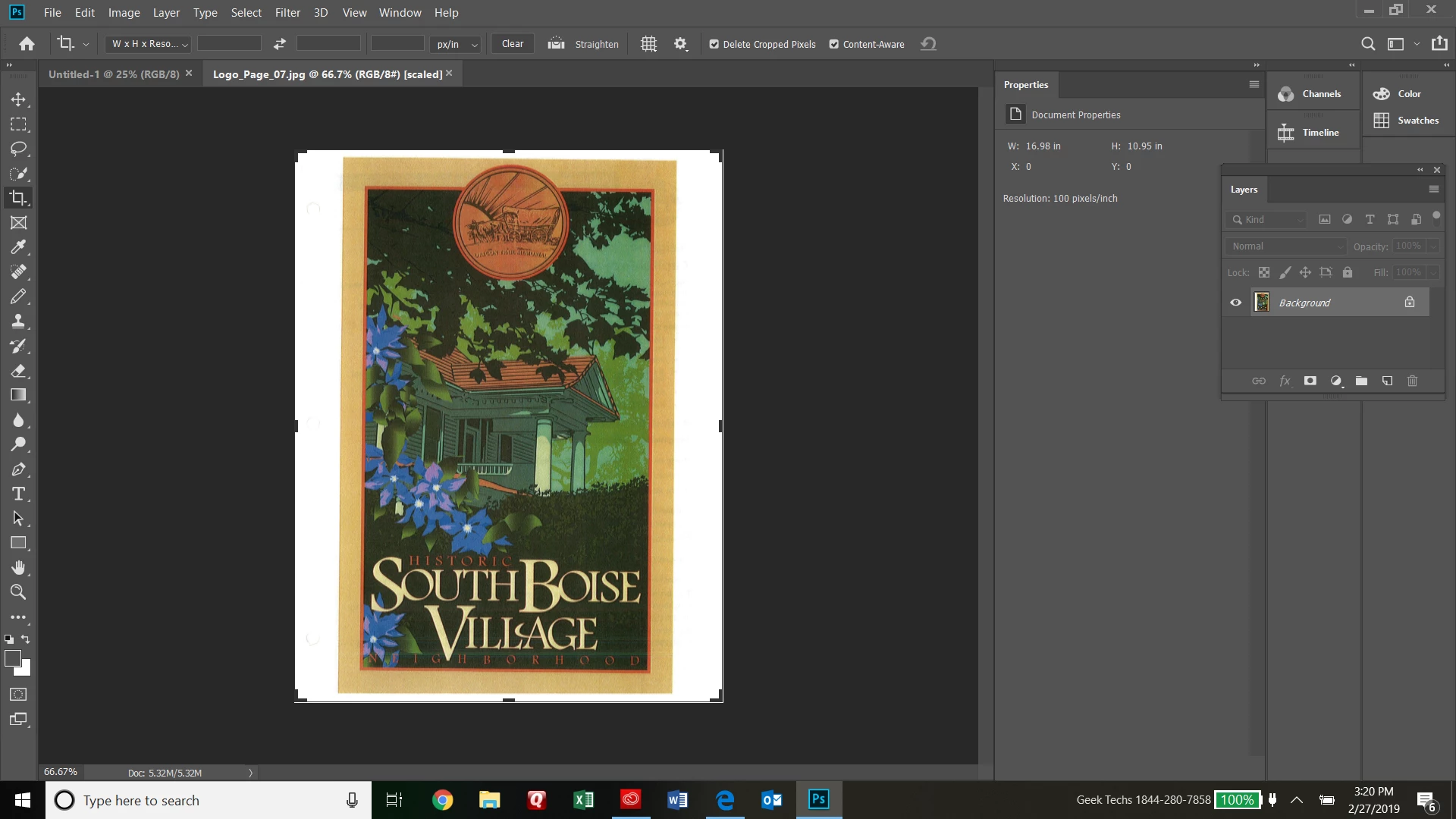The image size is (1456, 819).
Task: Open crop overlay grid options
Action: click(x=648, y=44)
